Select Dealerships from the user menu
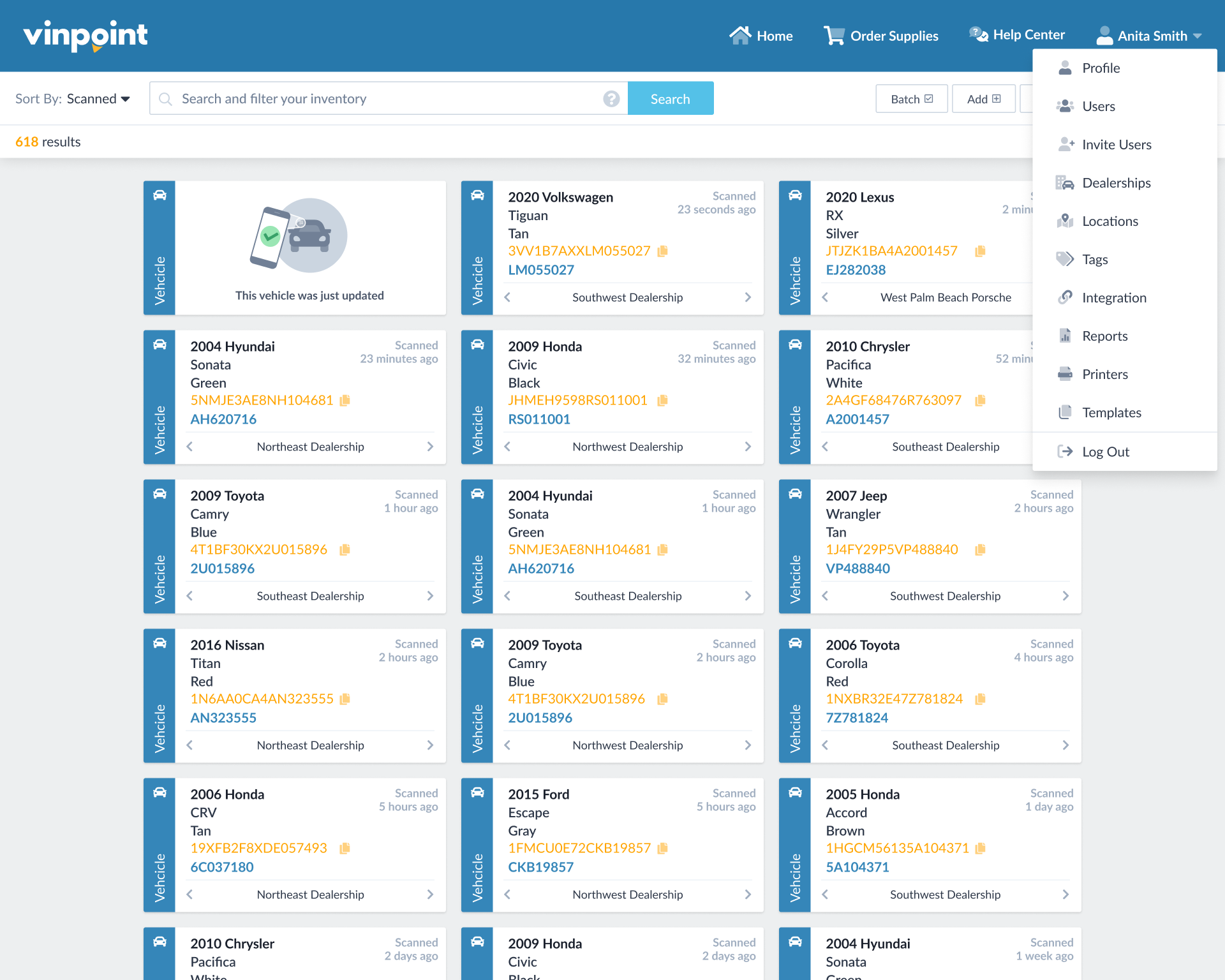This screenshot has width=1225, height=980. [x=1116, y=183]
